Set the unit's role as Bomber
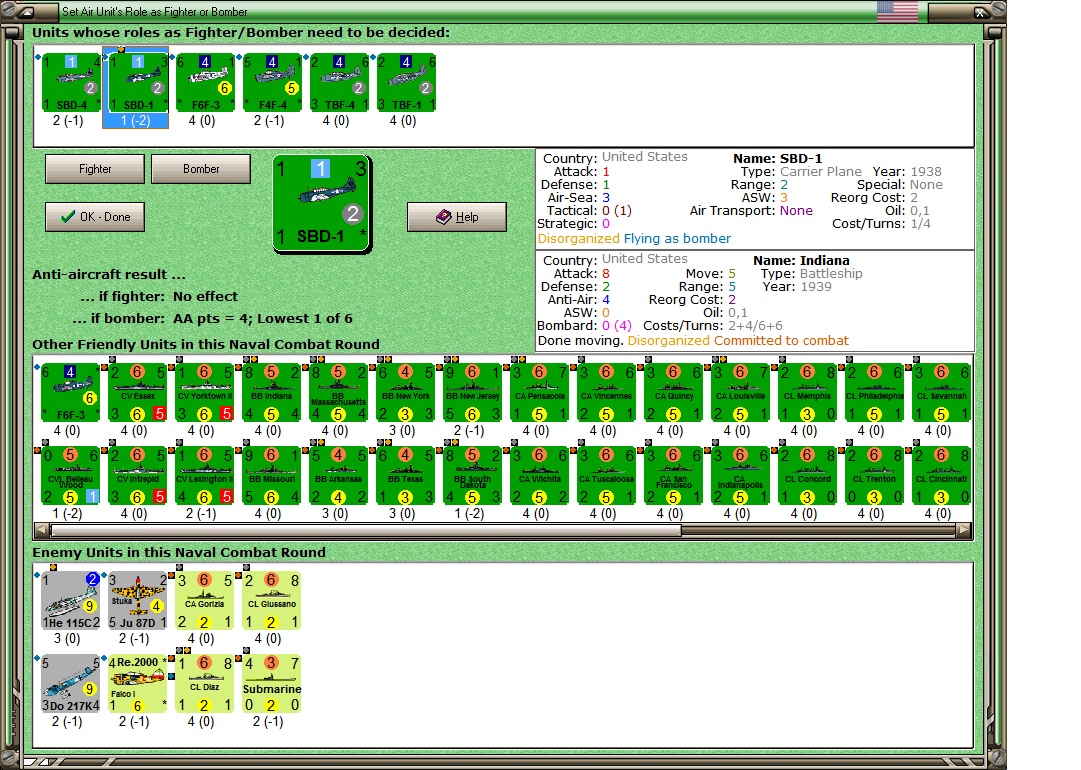This screenshot has width=1081, height=770. 201,169
